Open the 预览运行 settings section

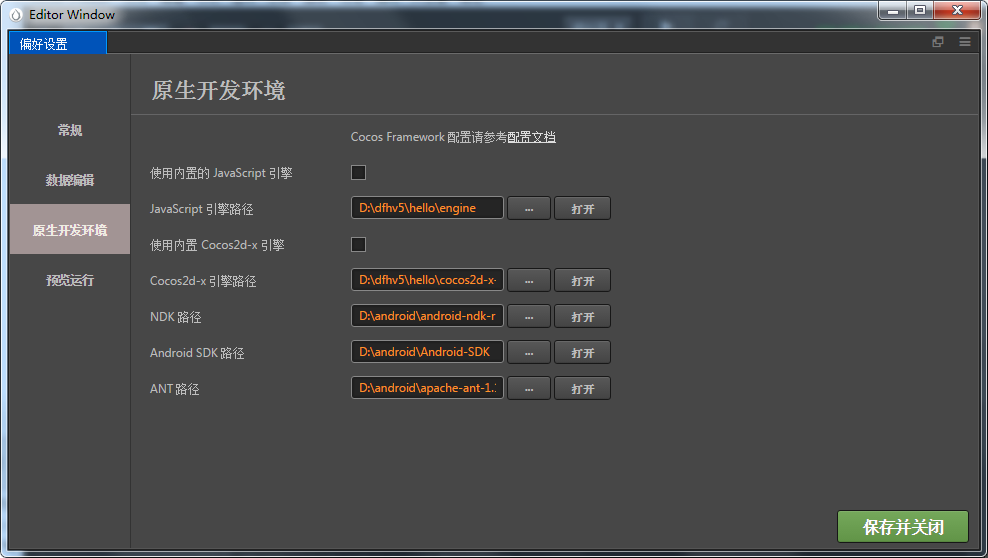point(70,280)
